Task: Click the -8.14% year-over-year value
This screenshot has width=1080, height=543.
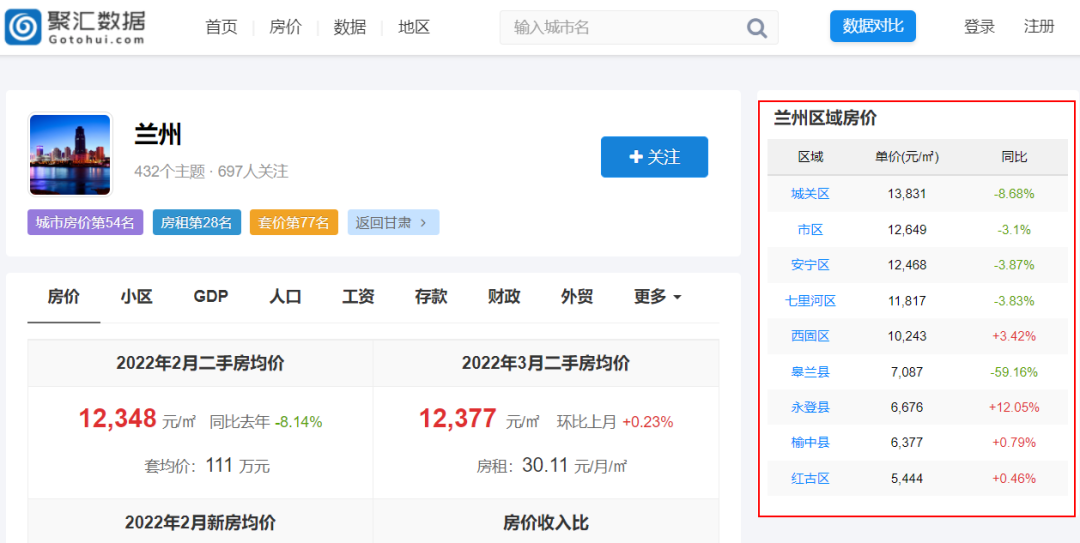Action: [x=298, y=422]
